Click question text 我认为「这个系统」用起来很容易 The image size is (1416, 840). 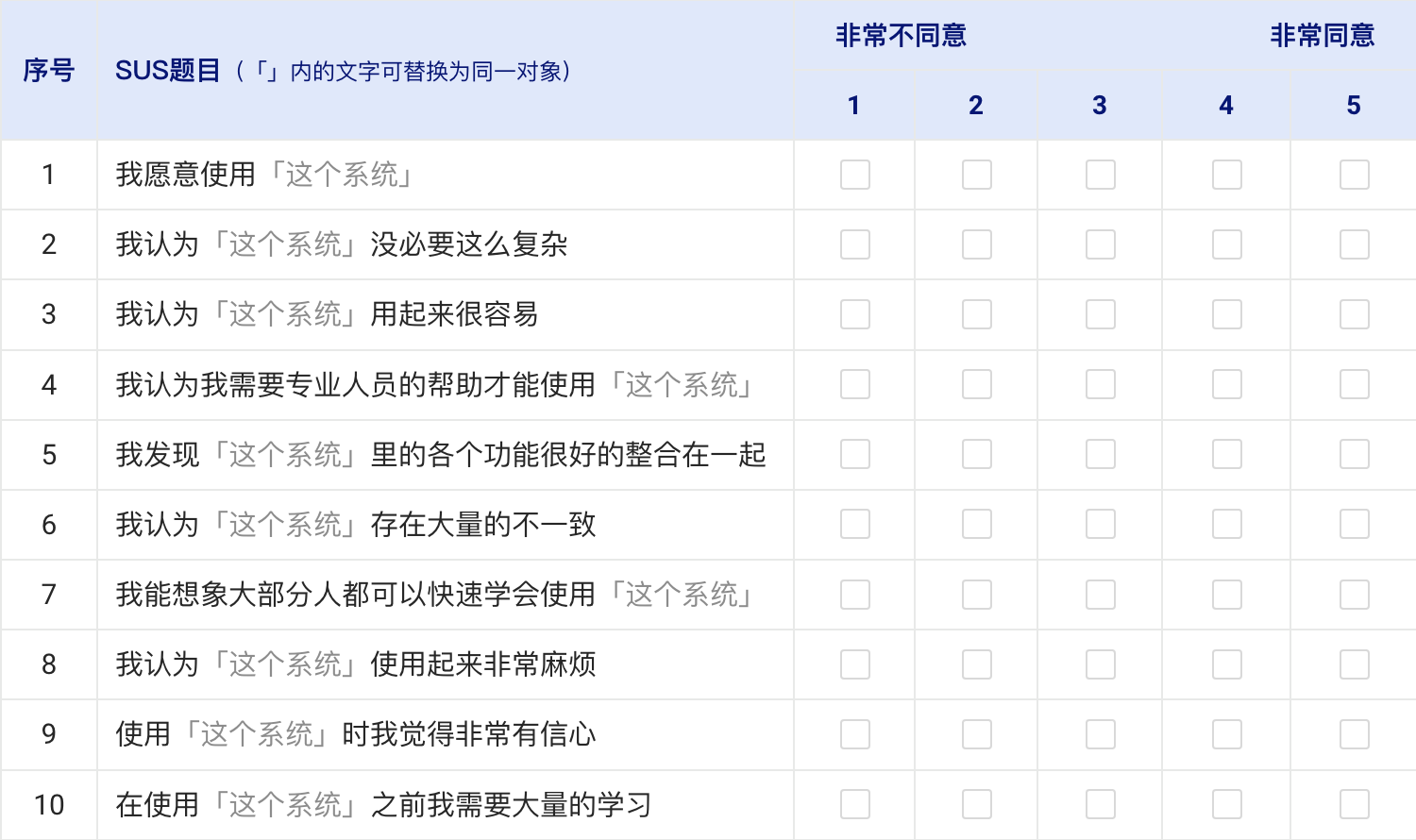(x=327, y=314)
